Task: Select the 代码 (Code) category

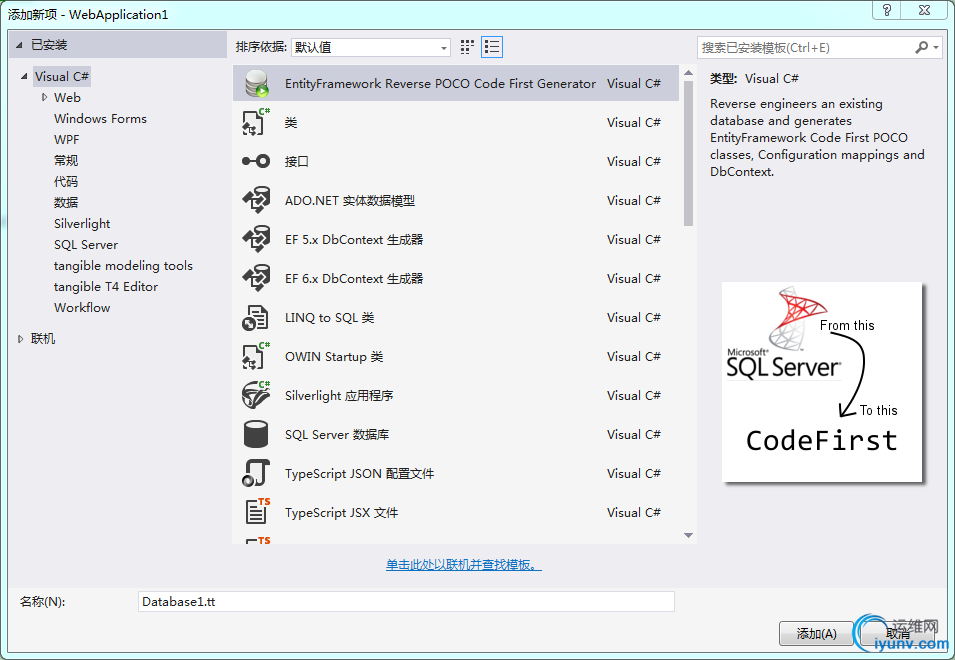Action: [66, 181]
